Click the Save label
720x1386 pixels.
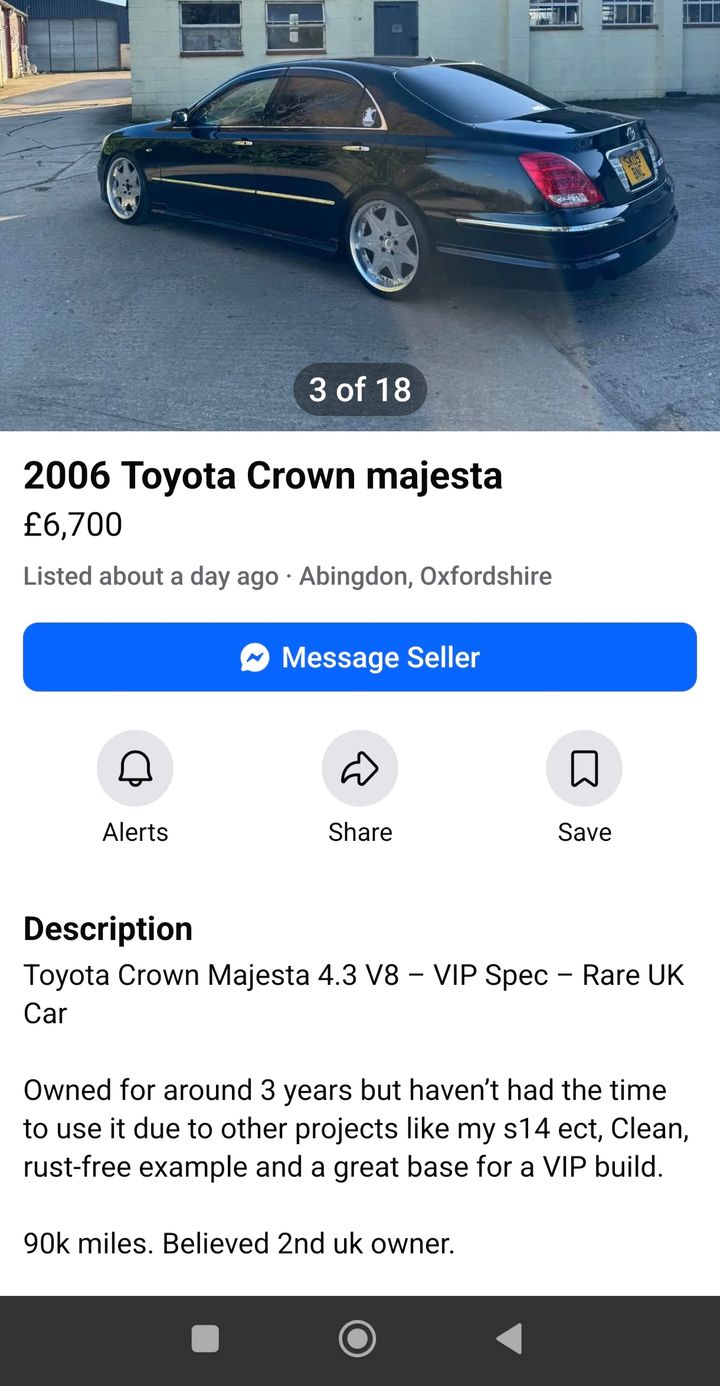(584, 832)
